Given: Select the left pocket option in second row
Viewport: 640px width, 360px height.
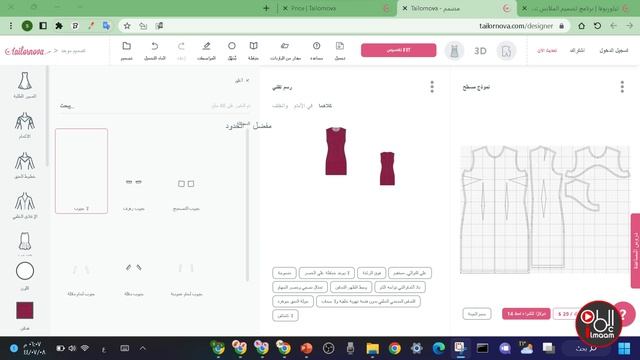Looking at the screenshot, I should click(81, 269).
